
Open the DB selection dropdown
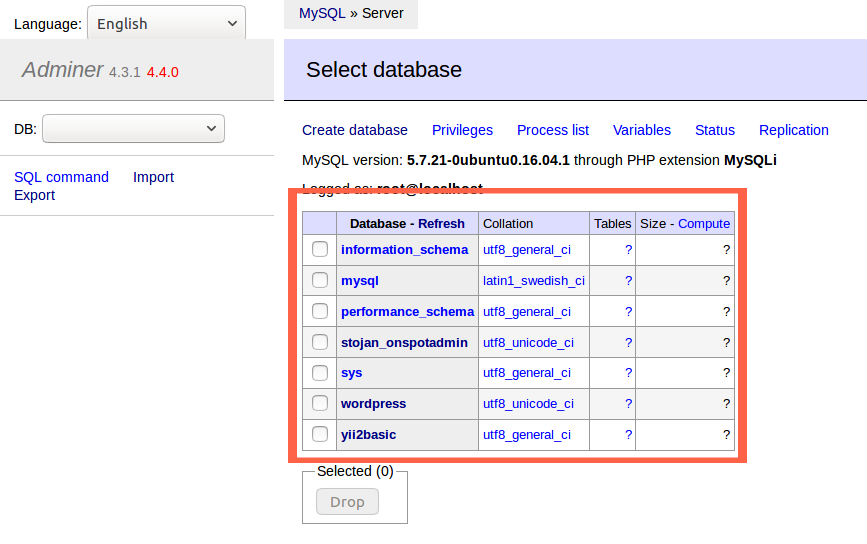[x=133, y=128]
